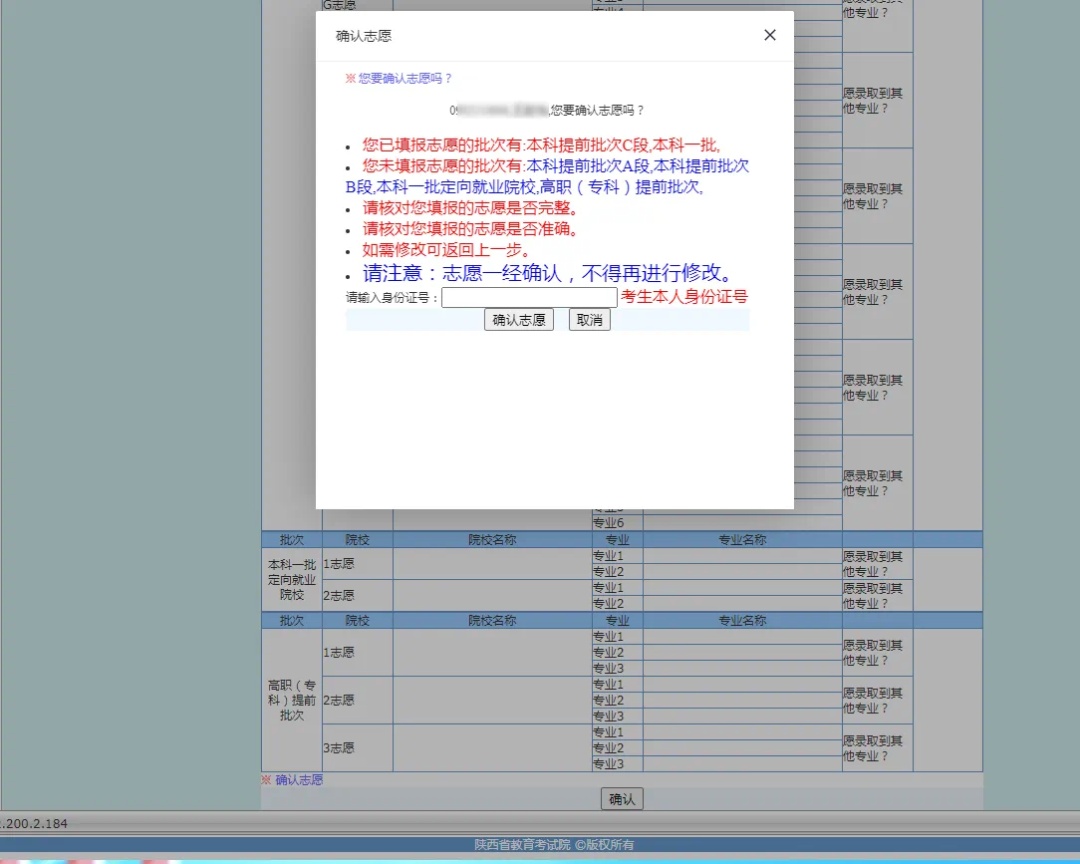Click the 院校名称 field of 定向就业 1志愿
1080x864 pixels.
(x=493, y=563)
